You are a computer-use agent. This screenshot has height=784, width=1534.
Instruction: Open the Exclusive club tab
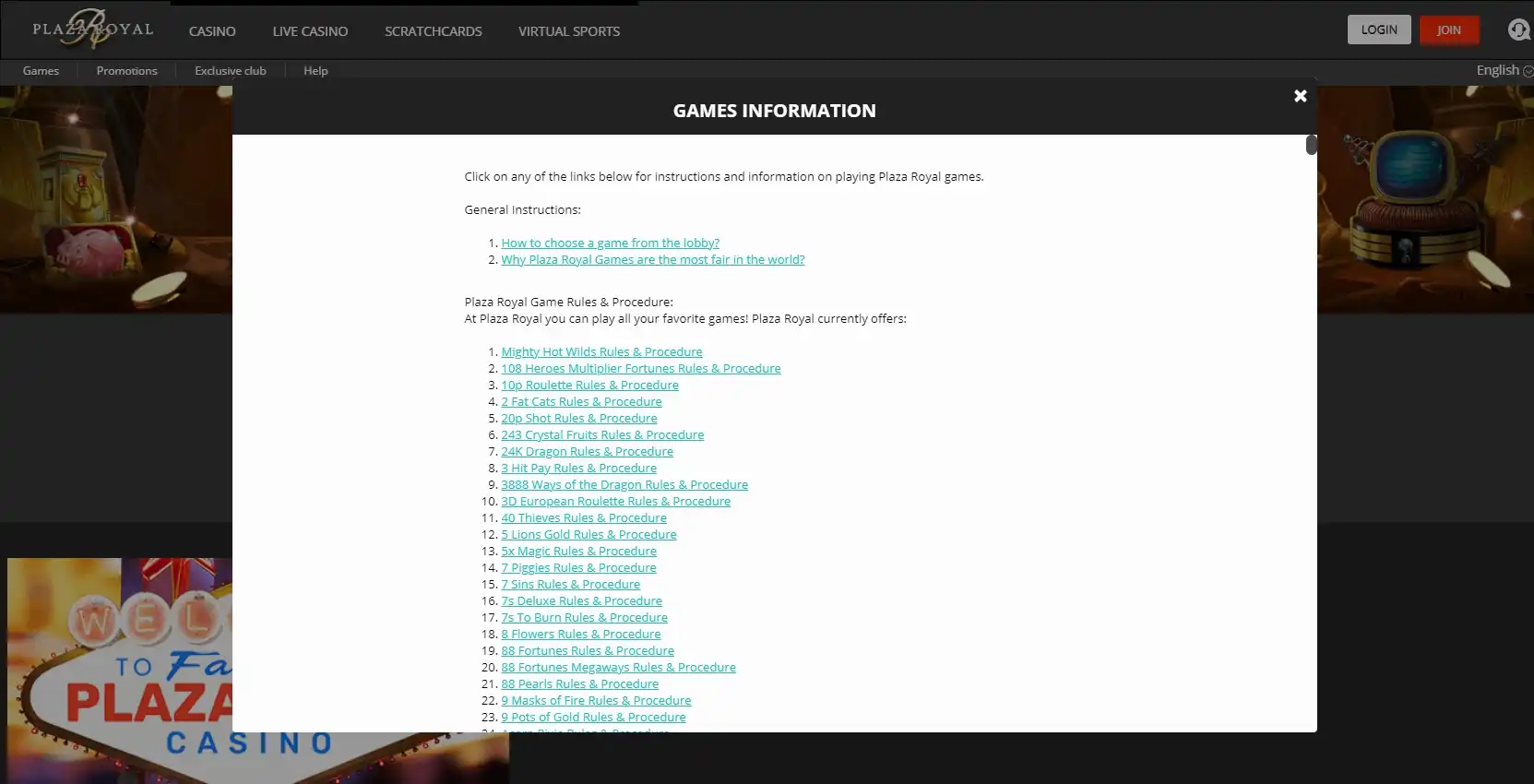click(x=230, y=71)
